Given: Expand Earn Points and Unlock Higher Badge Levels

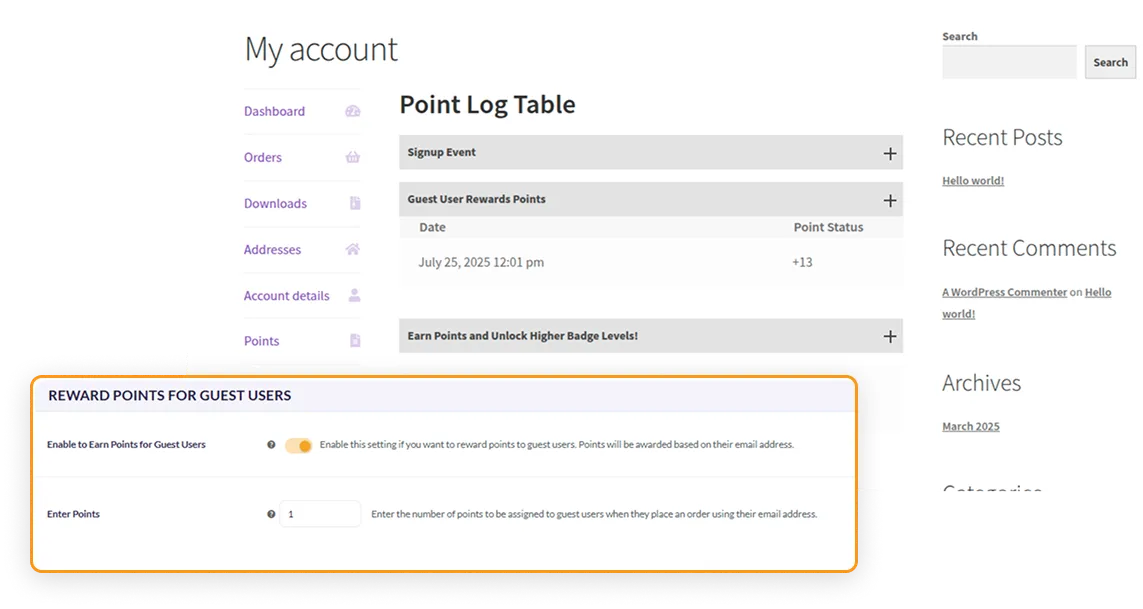Looking at the screenshot, I should (x=650, y=335).
